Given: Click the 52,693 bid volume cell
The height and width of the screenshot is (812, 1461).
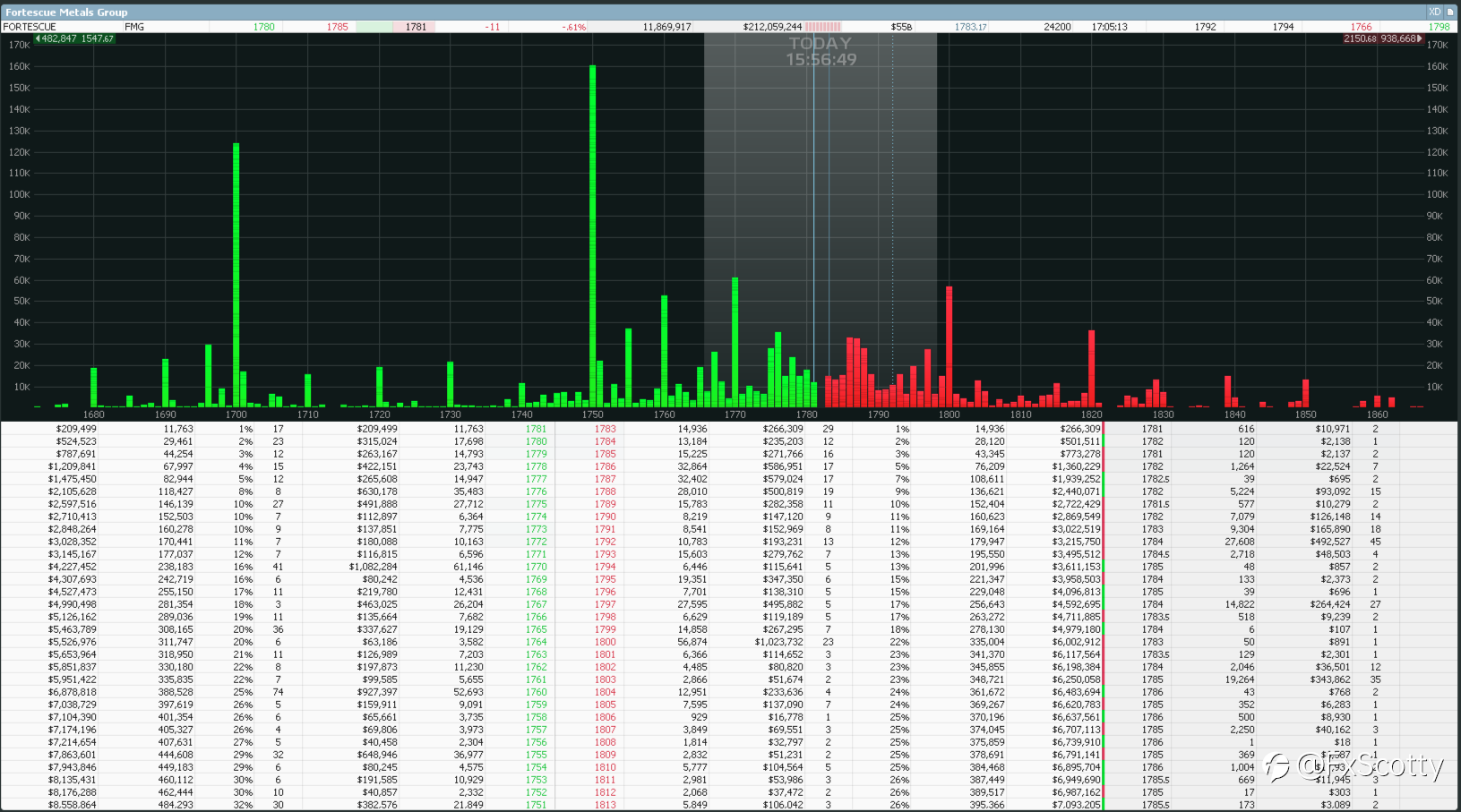Looking at the screenshot, I should coord(468,692).
